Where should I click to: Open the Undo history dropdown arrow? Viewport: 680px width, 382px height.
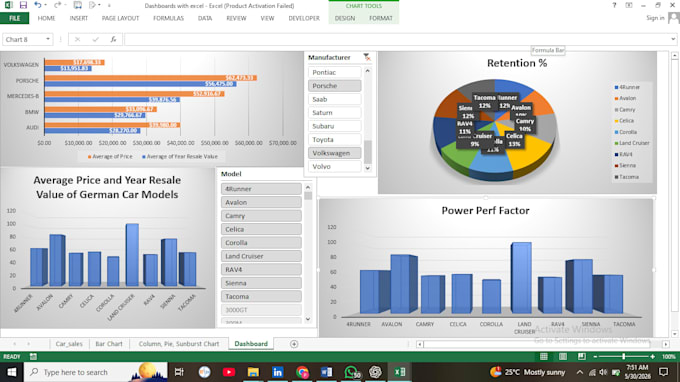(x=46, y=5)
